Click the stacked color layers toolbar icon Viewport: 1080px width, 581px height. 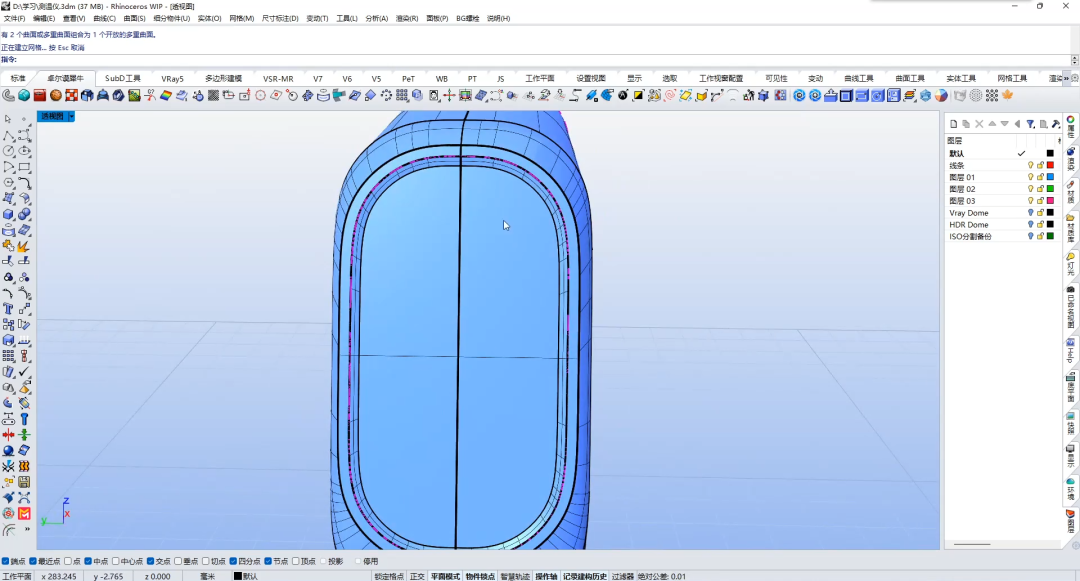909,96
